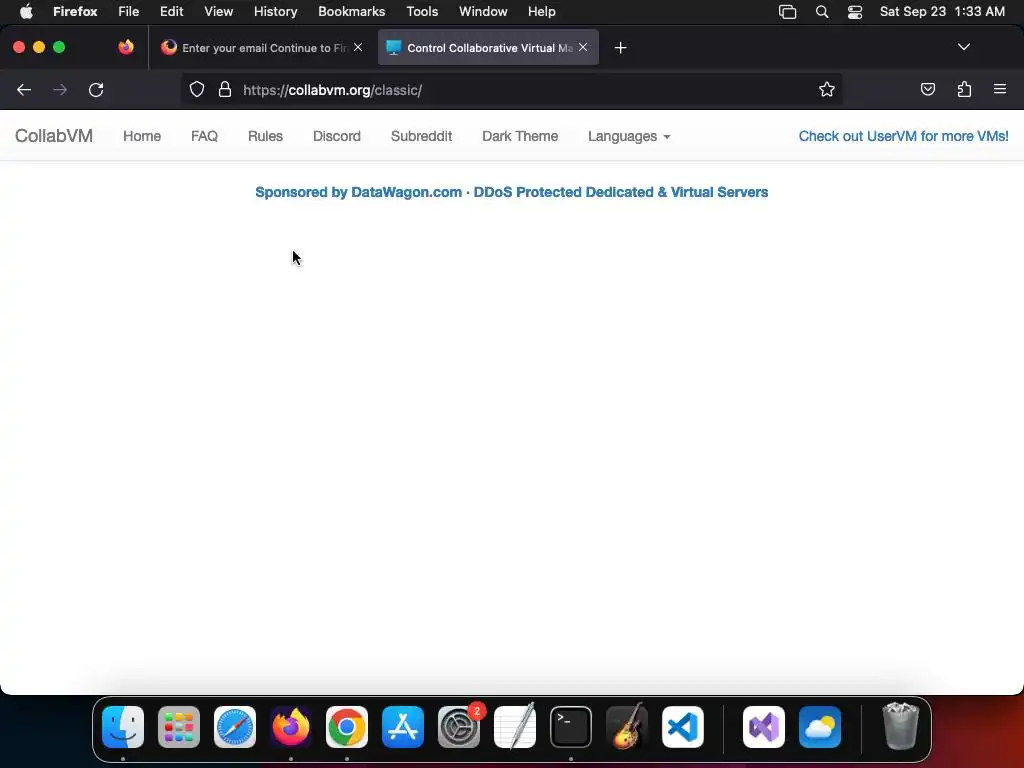
Task: Open the Window menu
Action: [483, 12]
